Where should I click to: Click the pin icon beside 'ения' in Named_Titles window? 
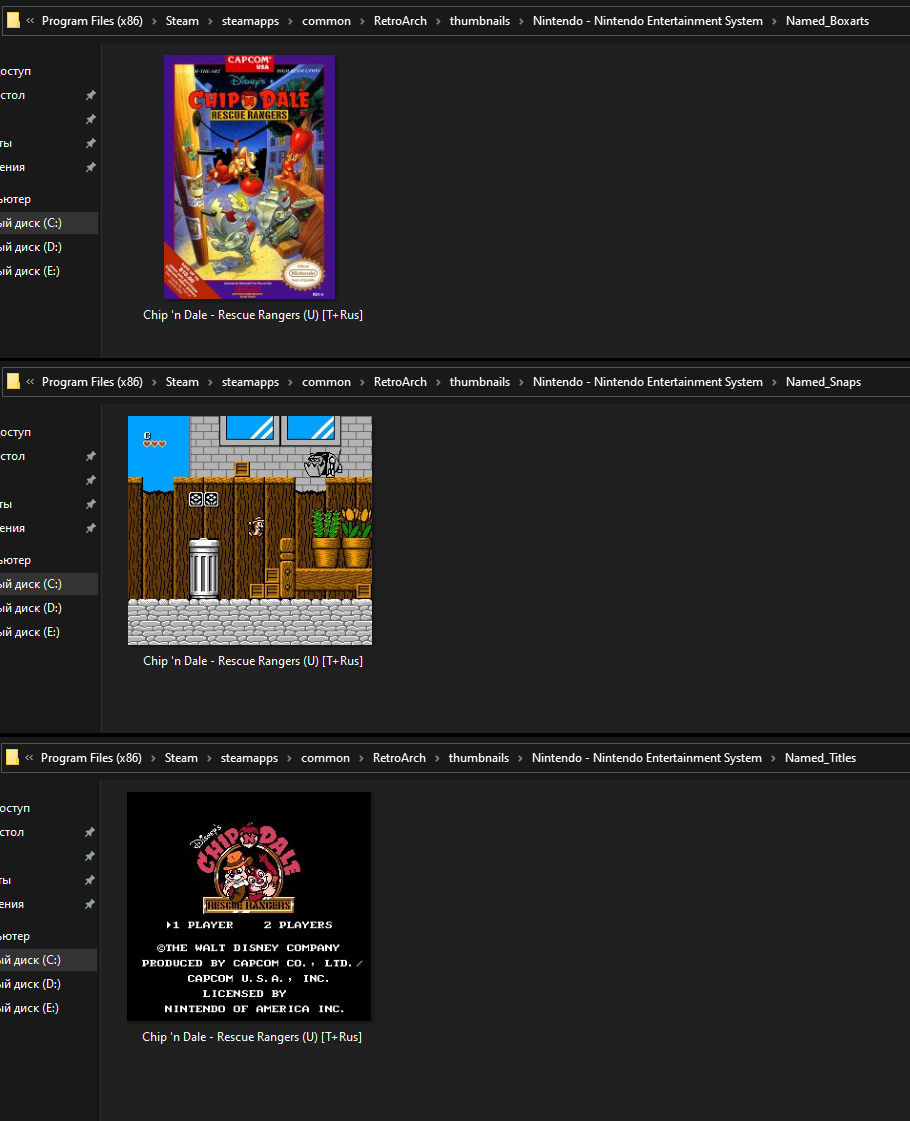89,904
